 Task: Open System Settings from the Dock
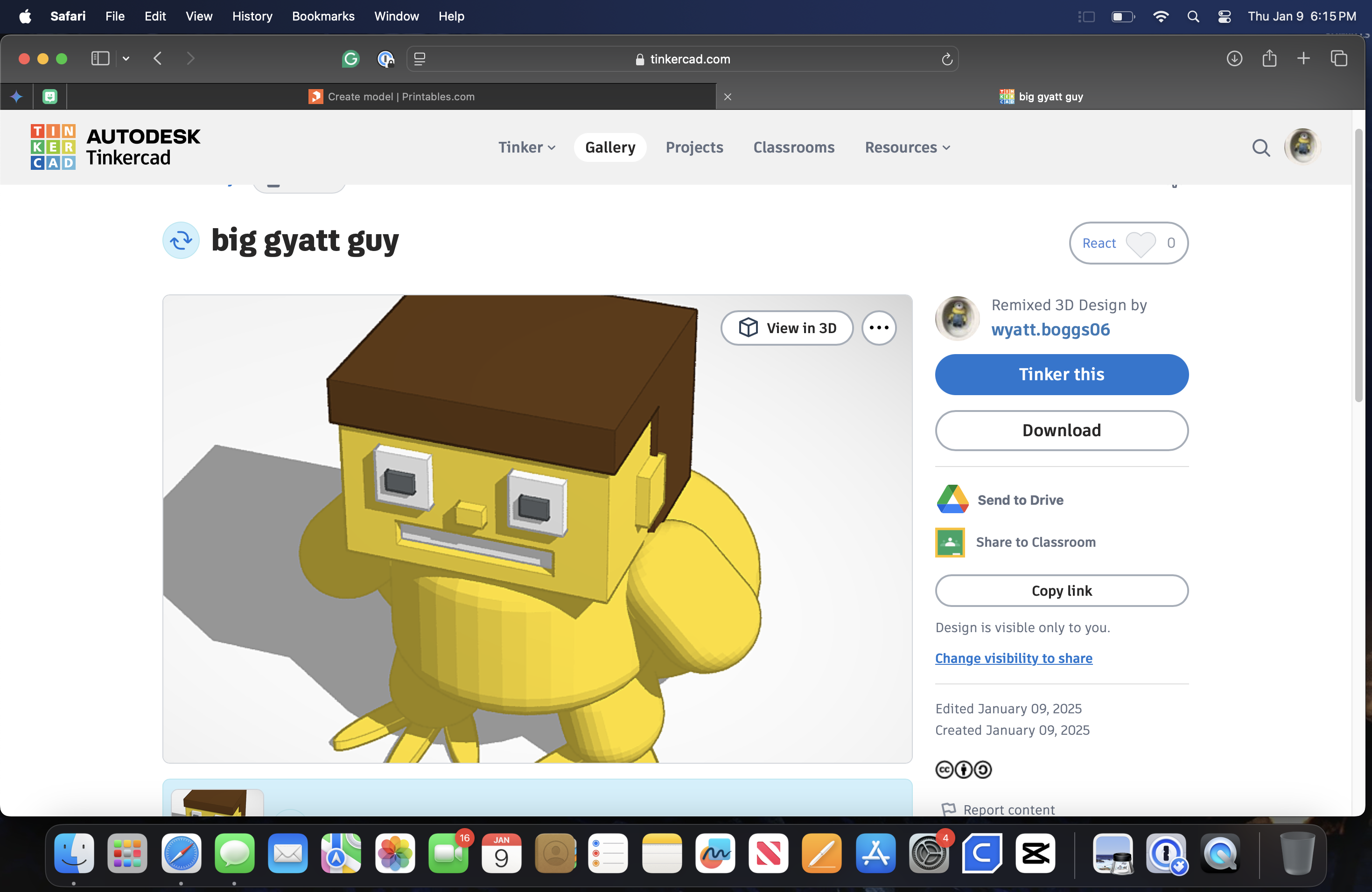click(x=928, y=853)
